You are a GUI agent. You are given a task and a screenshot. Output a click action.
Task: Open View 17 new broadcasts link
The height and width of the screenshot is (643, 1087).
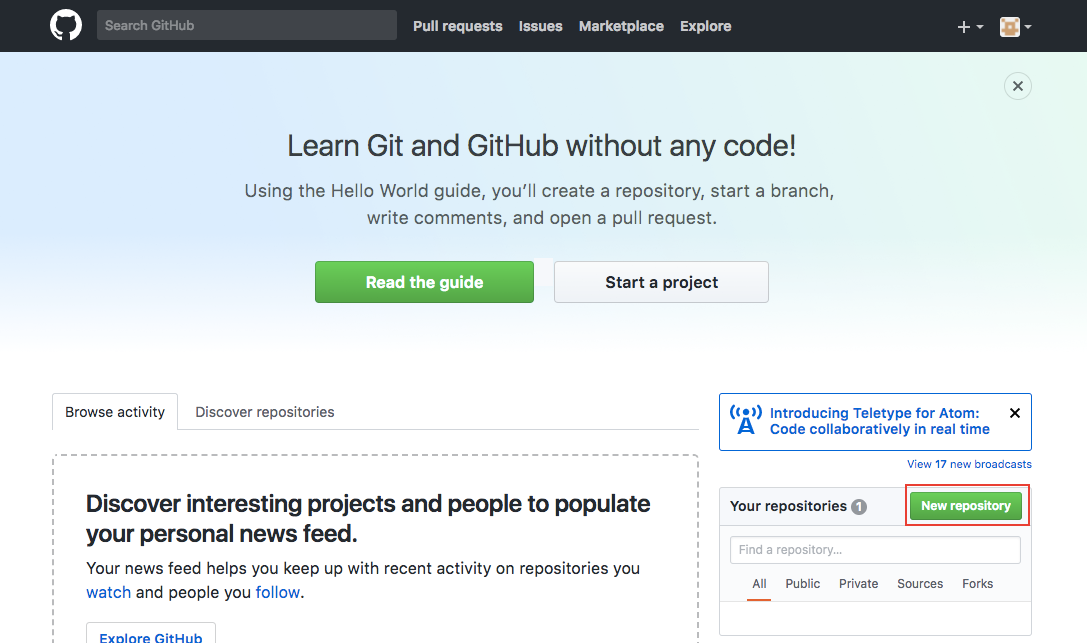point(968,464)
